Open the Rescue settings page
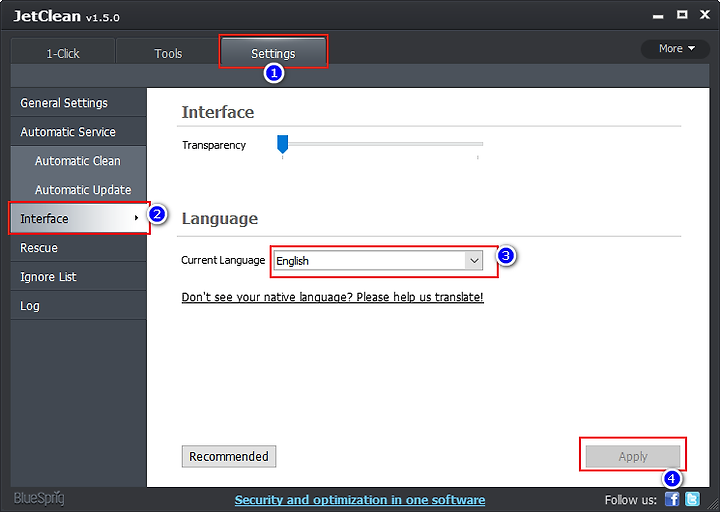The width and height of the screenshot is (720, 512). coord(79,248)
